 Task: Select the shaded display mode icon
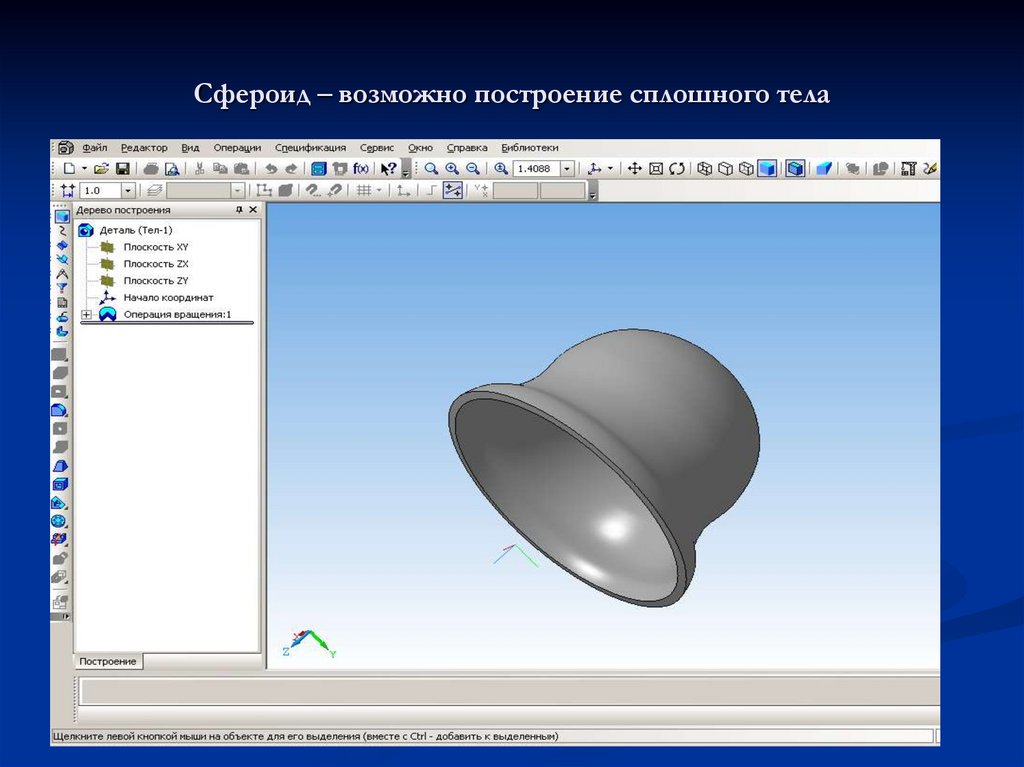coord(766,168)
